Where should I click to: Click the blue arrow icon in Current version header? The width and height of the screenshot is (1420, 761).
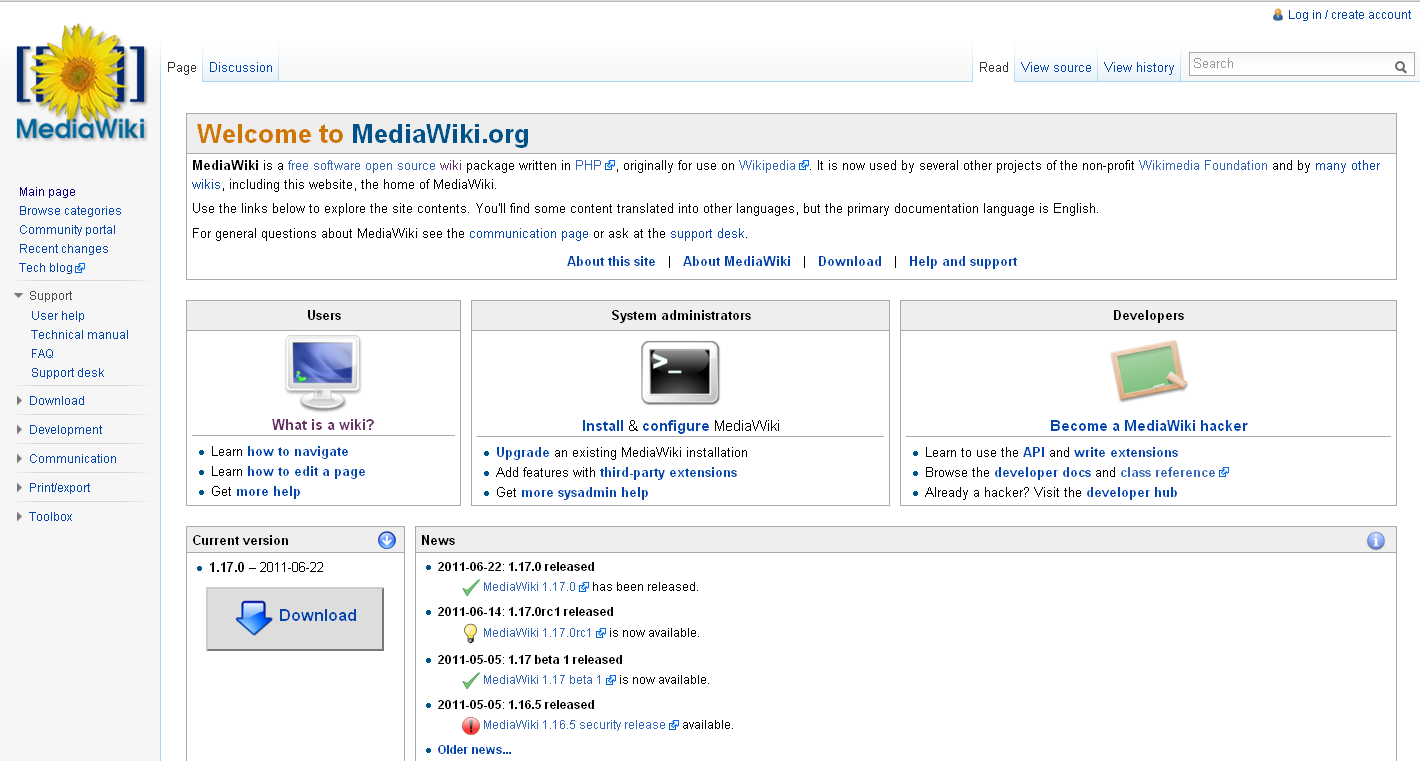(387, 540)
